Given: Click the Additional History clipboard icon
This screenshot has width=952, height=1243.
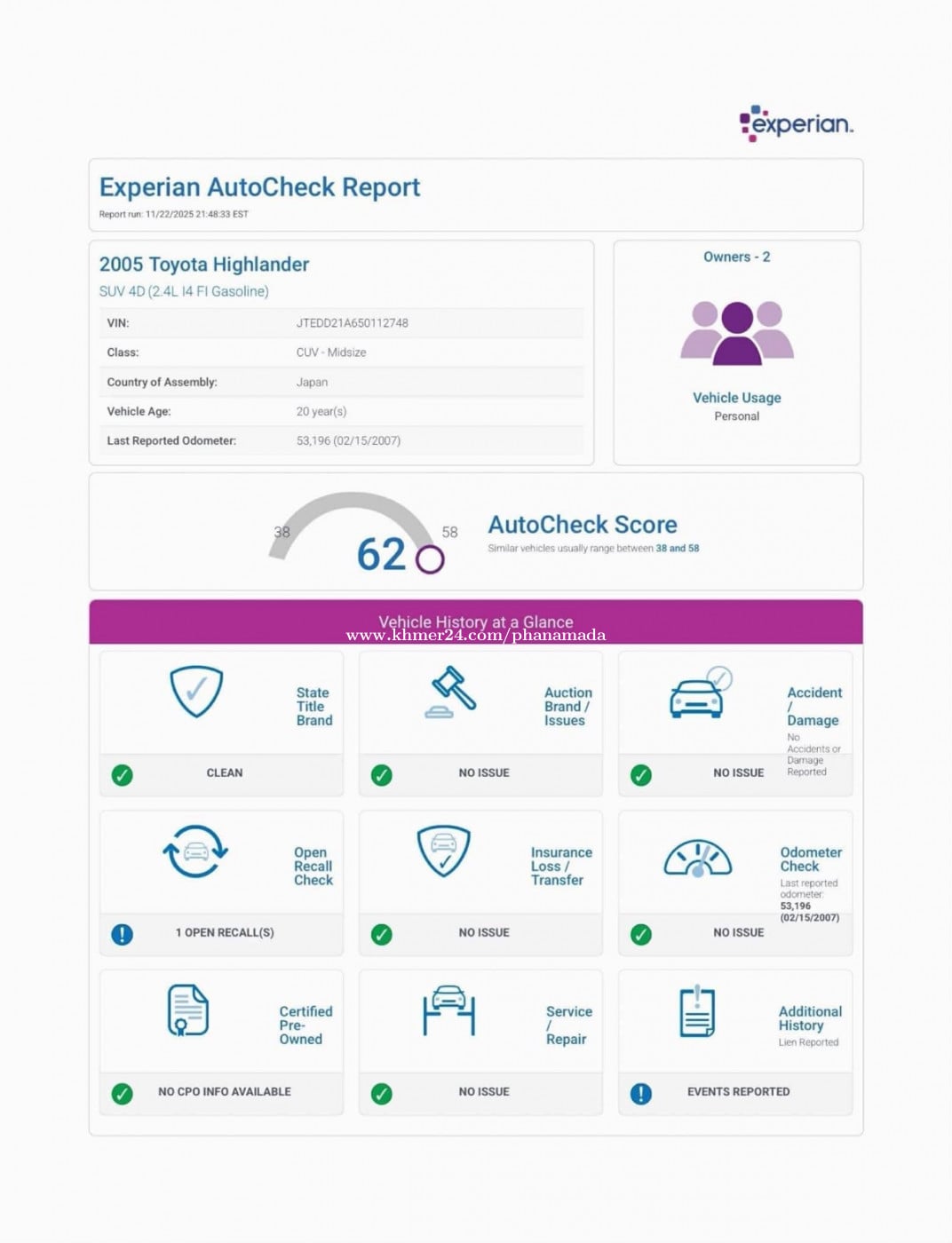Looking at the screenshot, I should point(697,1011).
